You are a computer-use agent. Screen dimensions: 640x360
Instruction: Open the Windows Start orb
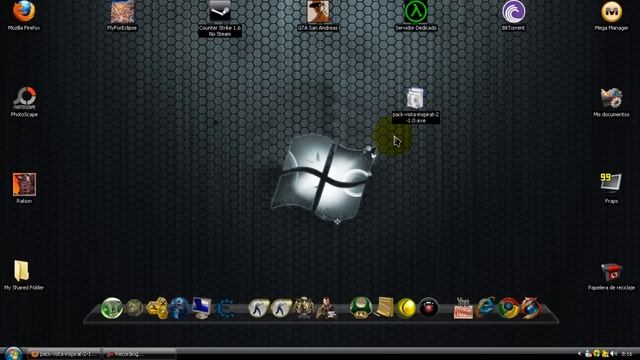(12, 353)
